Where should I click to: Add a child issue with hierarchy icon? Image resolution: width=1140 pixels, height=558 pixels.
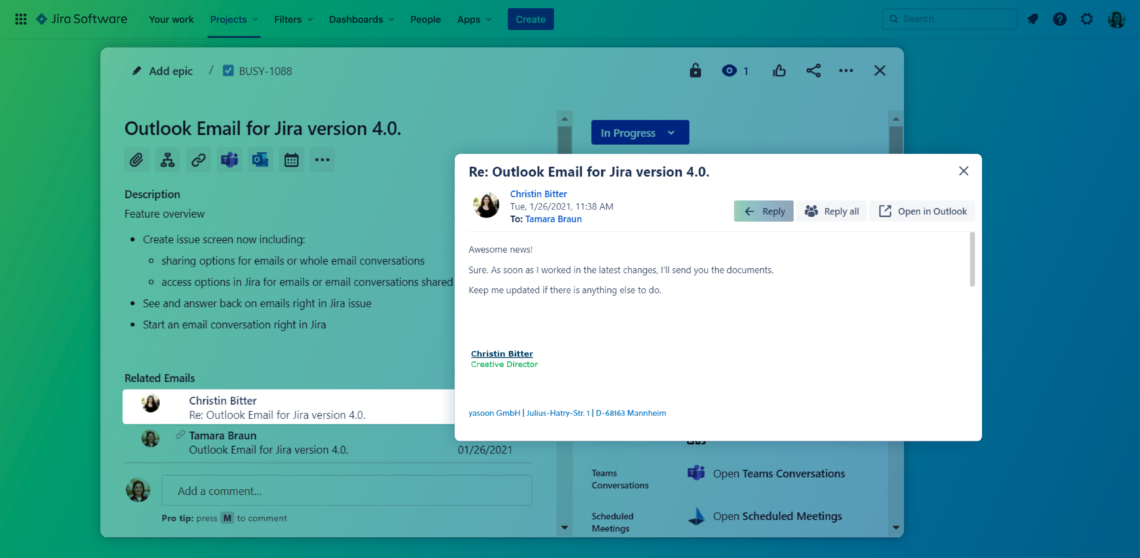tap(168, 160)
